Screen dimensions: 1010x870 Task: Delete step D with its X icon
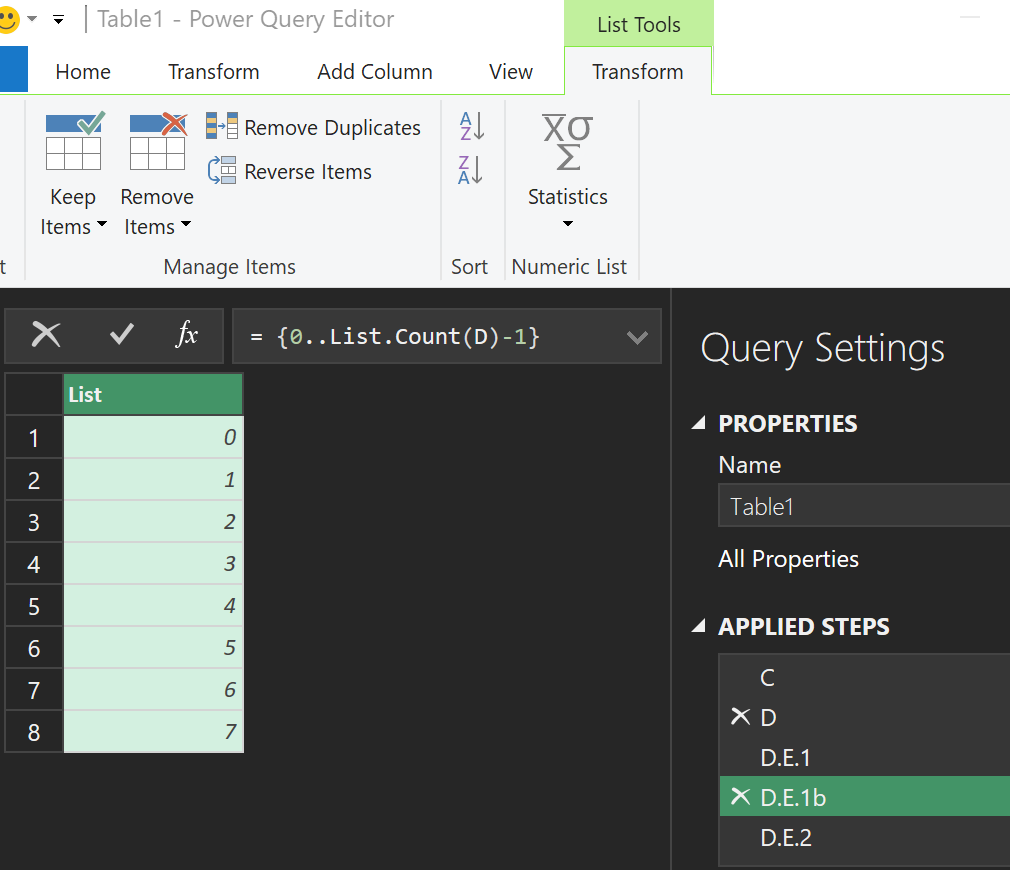click(x=741, y=717)
